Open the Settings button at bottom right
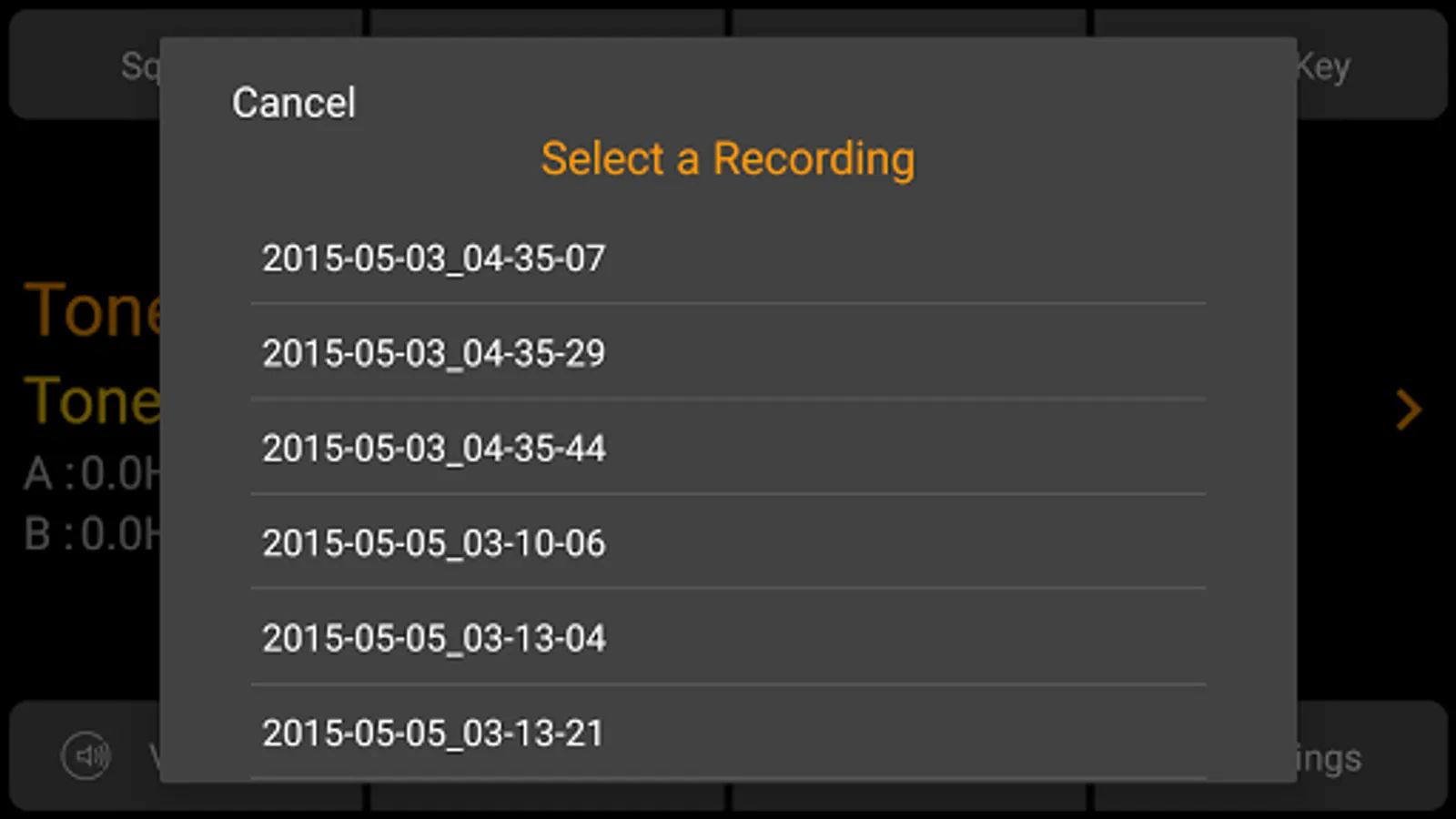Screen dimensions: 1456x819 click(x=1329, y=758)
